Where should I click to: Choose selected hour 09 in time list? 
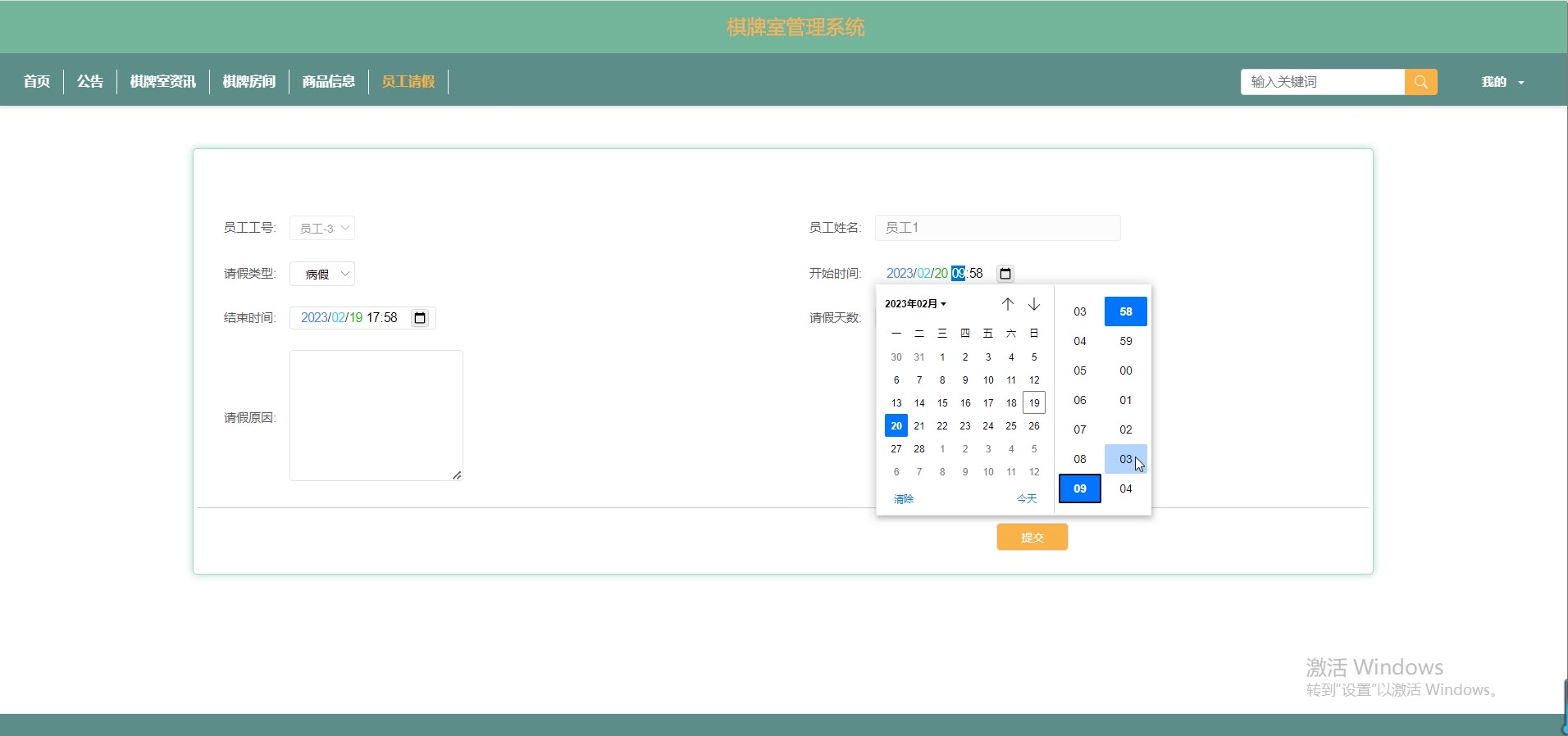1080,488
